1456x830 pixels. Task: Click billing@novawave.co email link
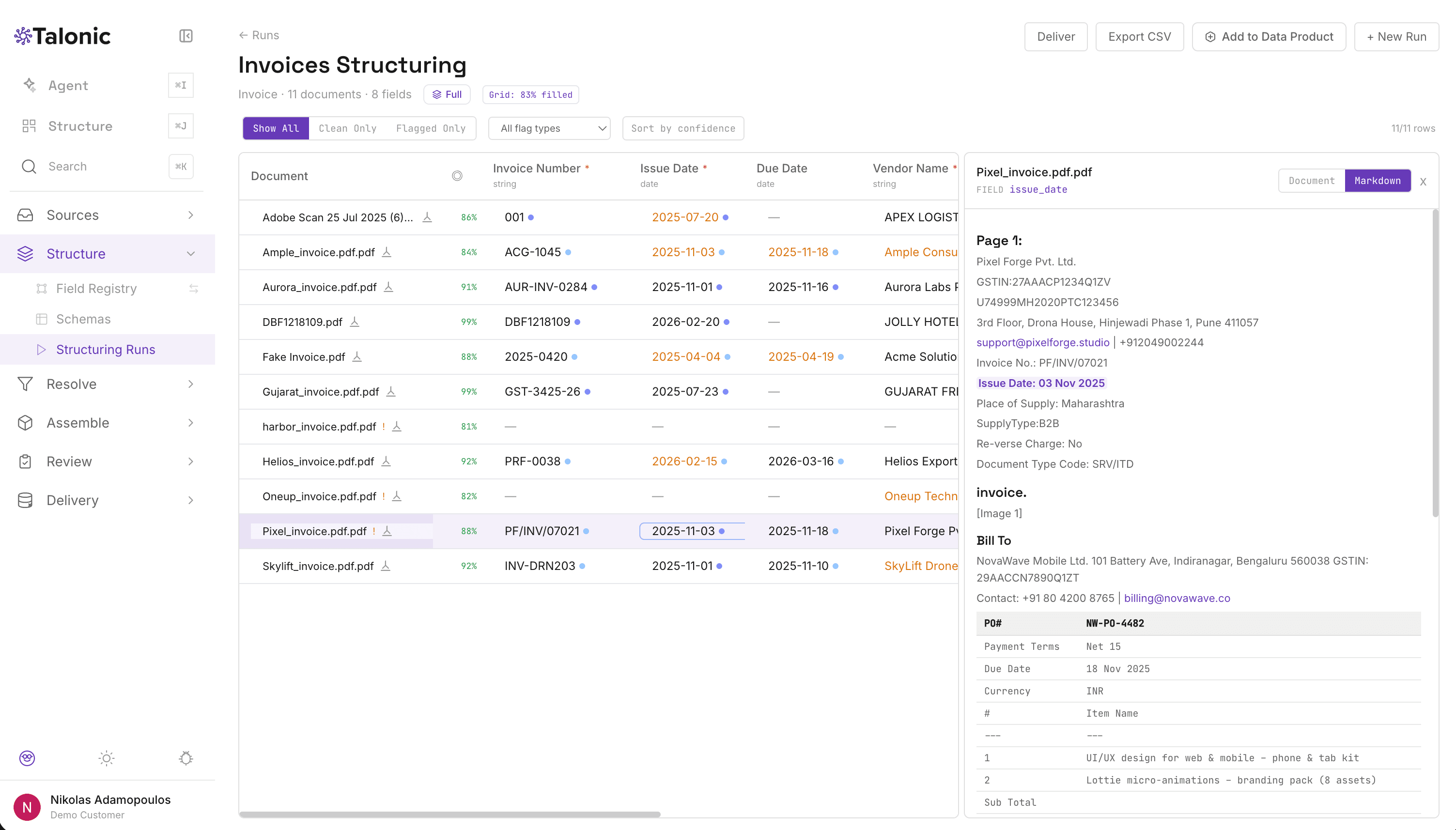tap(1177, 598)
